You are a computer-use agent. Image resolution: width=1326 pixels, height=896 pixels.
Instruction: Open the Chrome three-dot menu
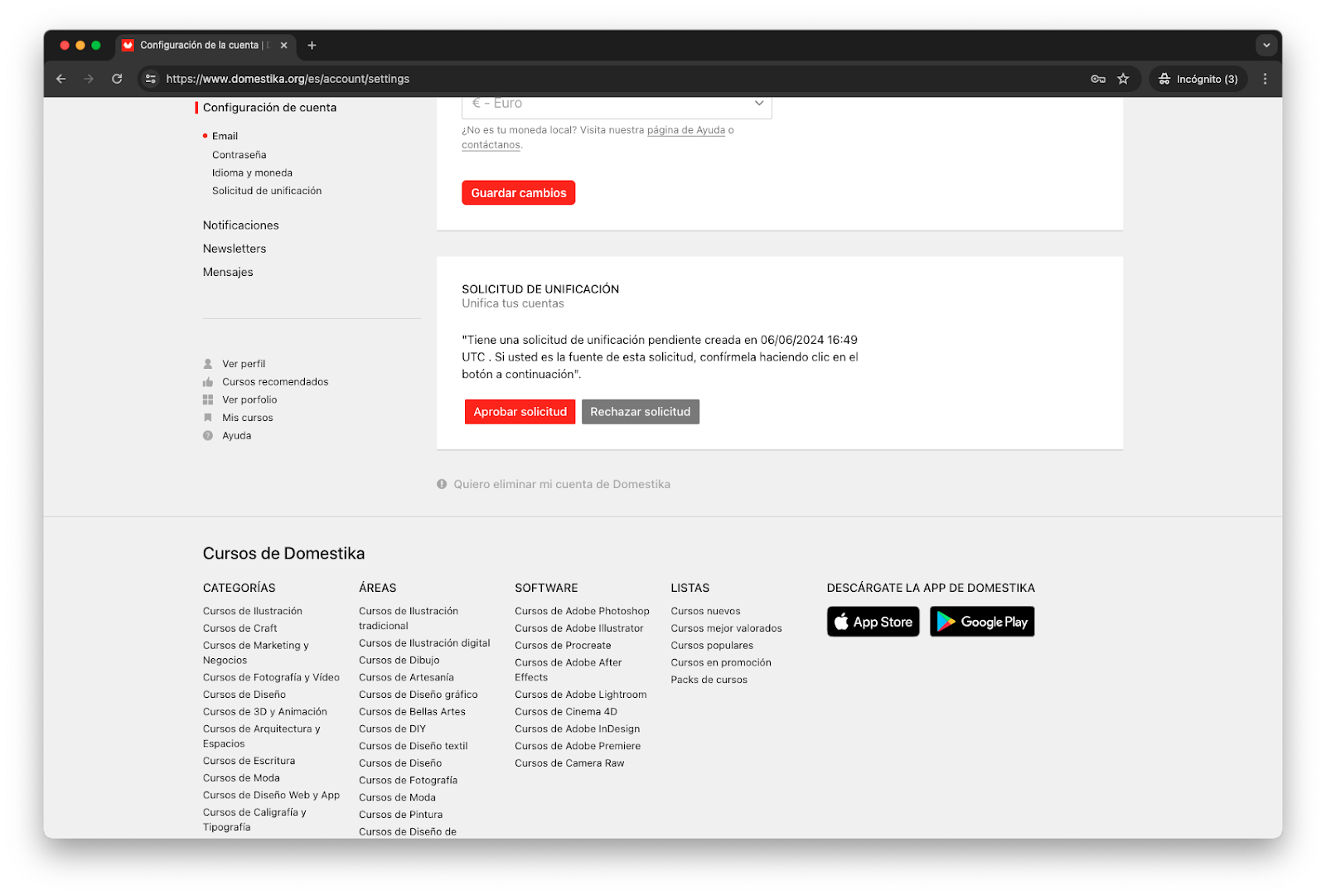tap(1265, 79)
